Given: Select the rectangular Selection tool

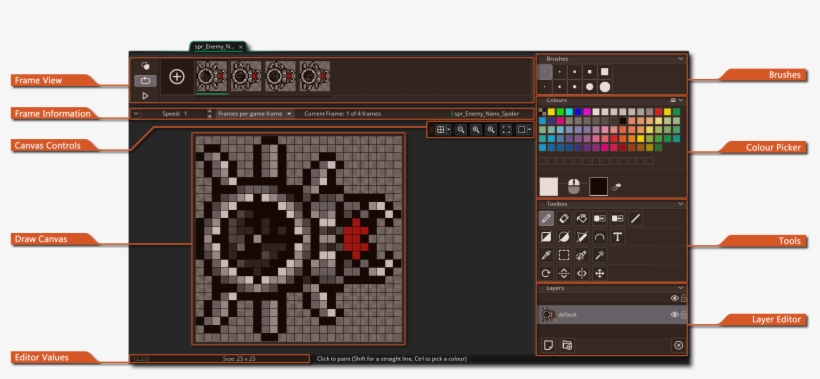Looking at the screenshot, I should coord(564,255).
